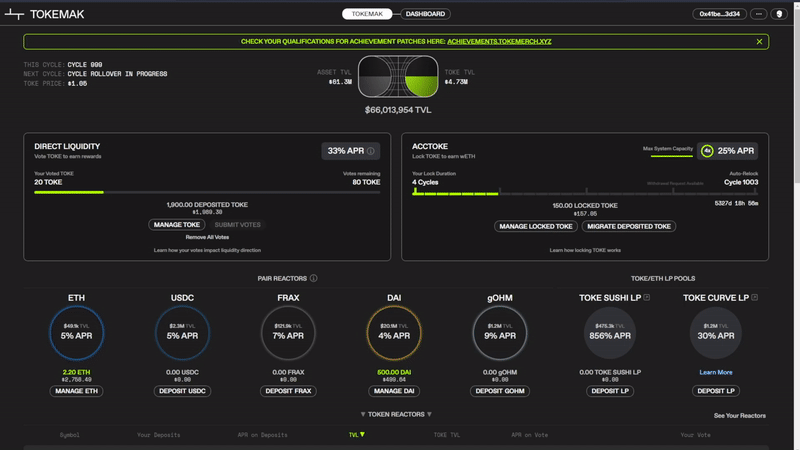Click the 2.20 ETH balance text
The image size is (800, 450).
[77, 372]
